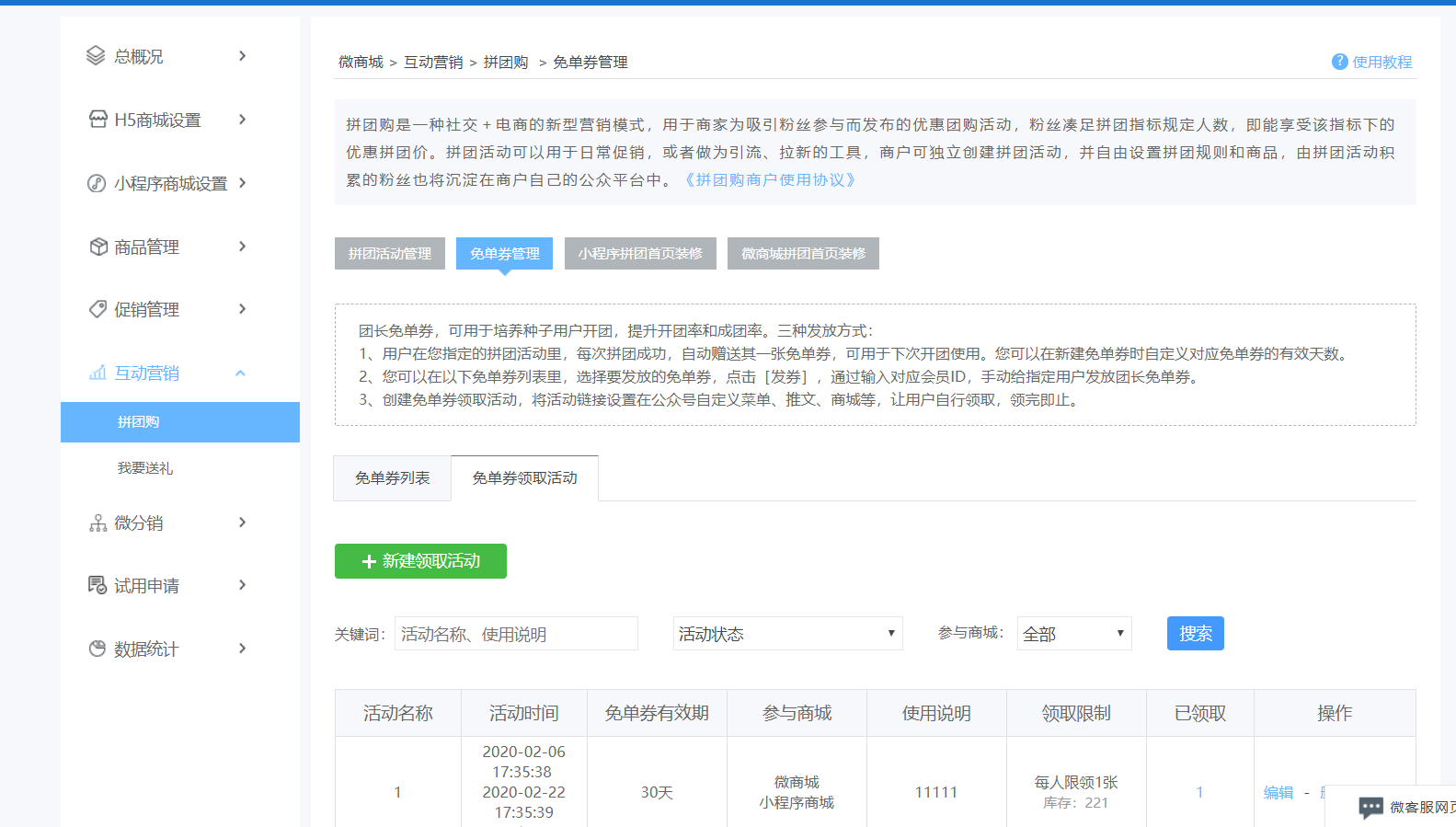Switch to the 免单券管理 tab
The image size is (1456, 827).
click(504, 254)
